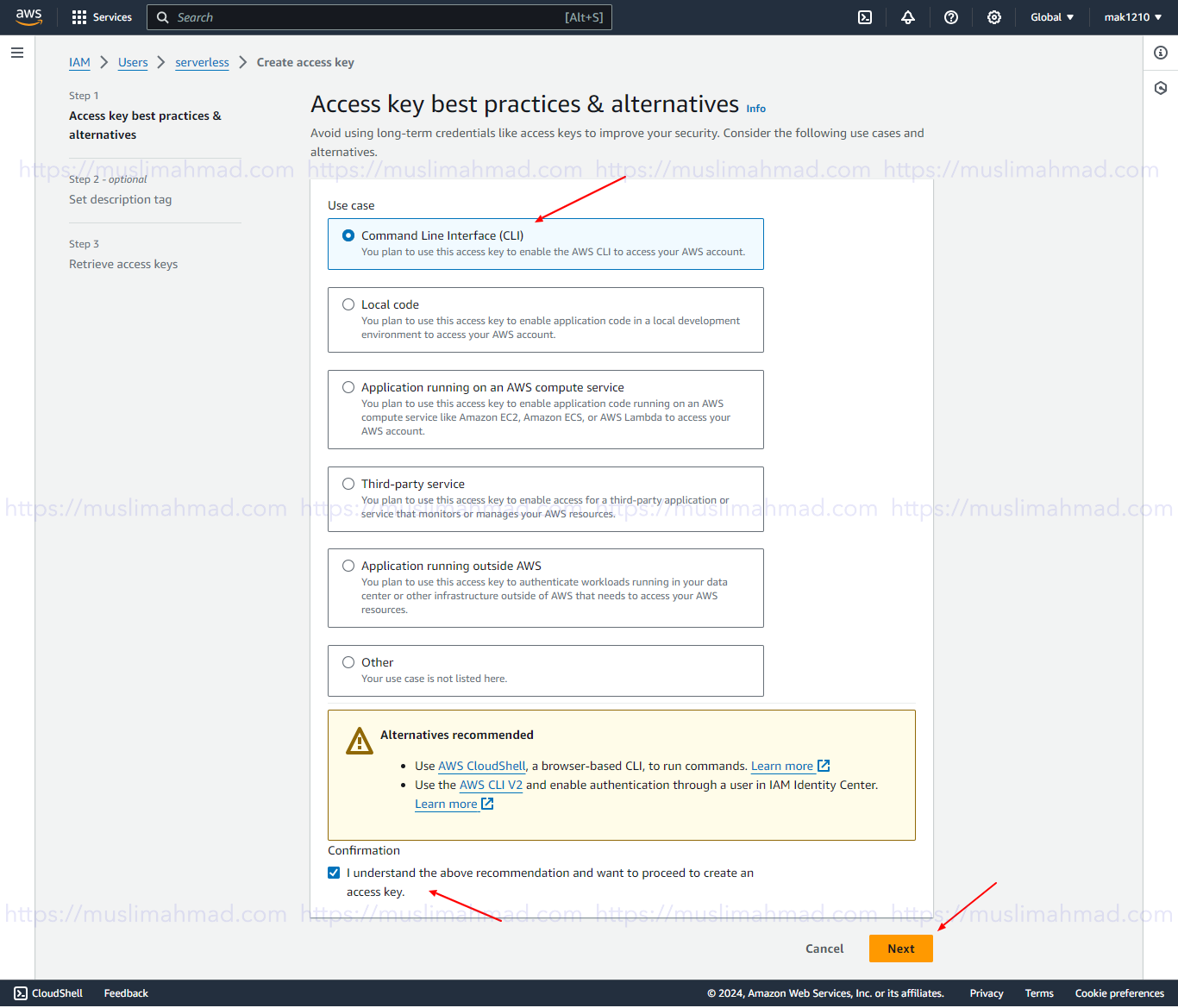Click Learn more about IAM Identity Center
This screenshot has width=1178, height=1008.
[446, 804]
